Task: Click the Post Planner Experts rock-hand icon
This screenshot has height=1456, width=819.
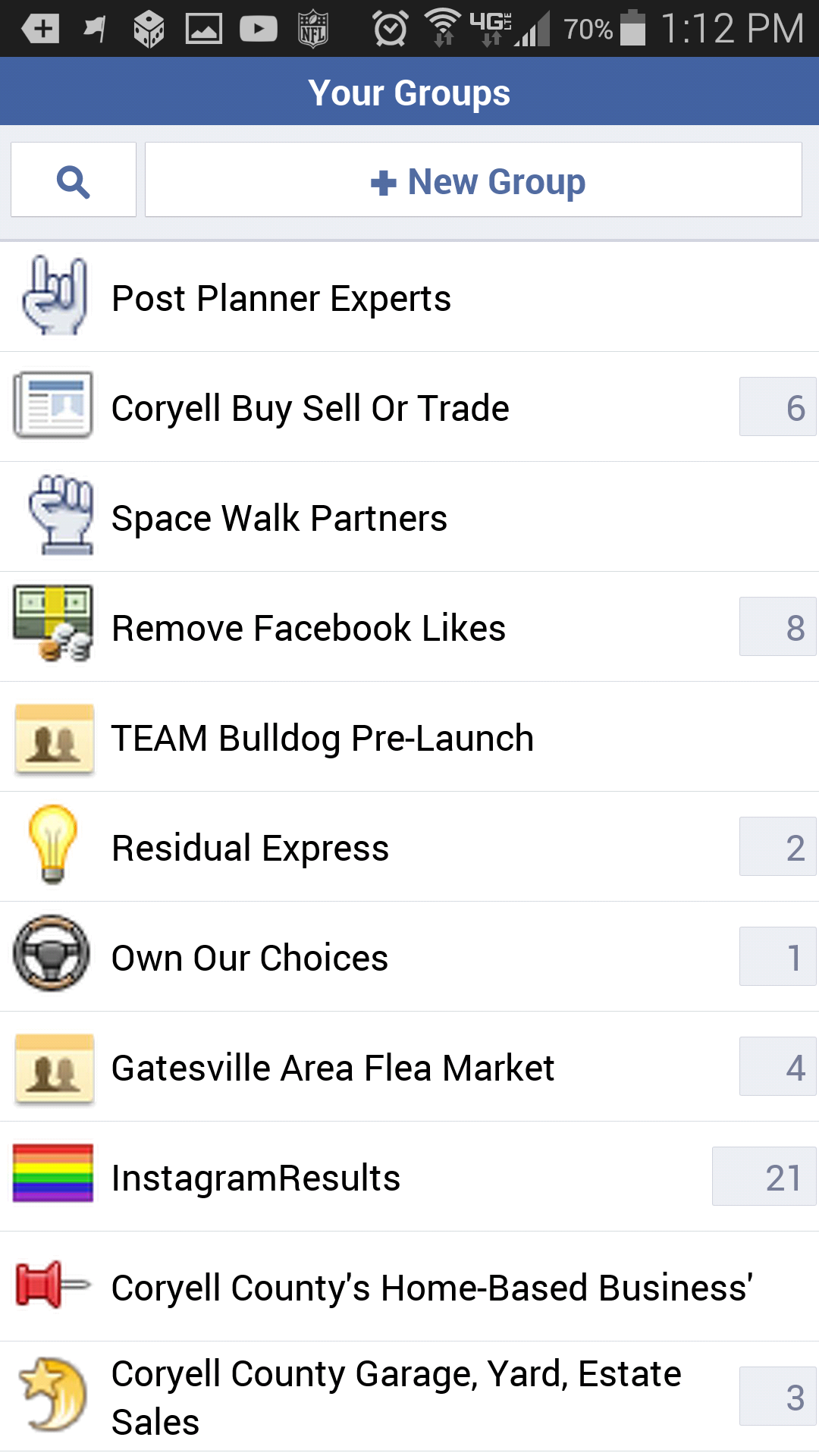Action: click(55, 296)
